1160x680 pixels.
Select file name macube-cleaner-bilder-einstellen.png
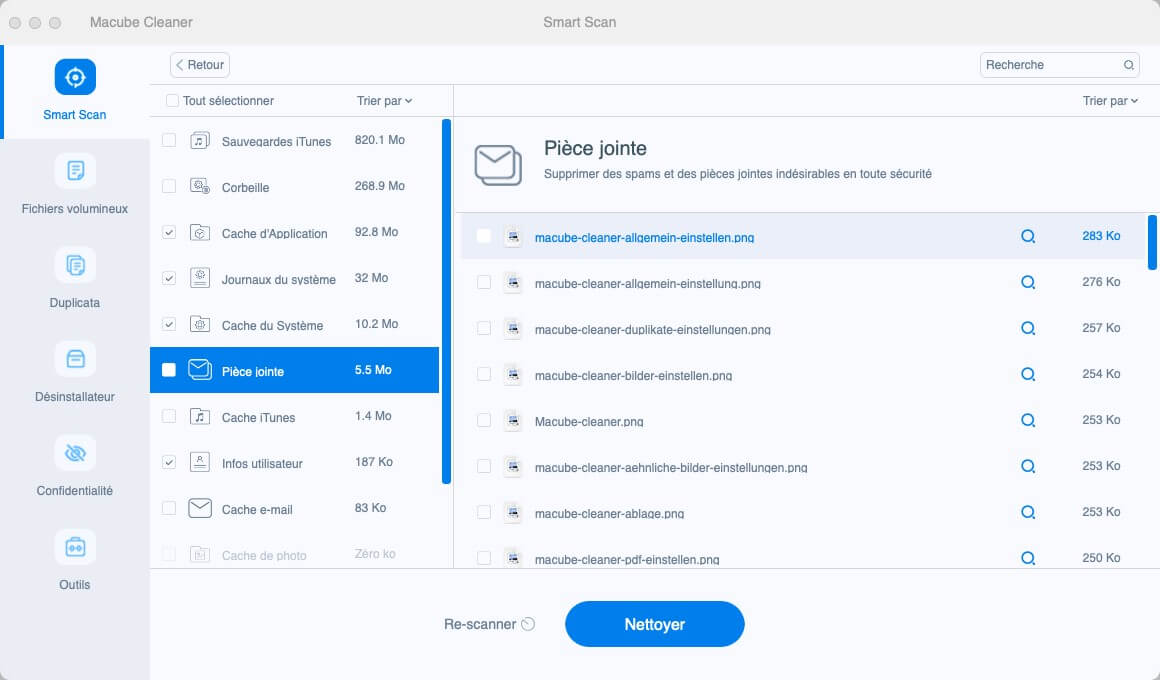coord(633,375)
